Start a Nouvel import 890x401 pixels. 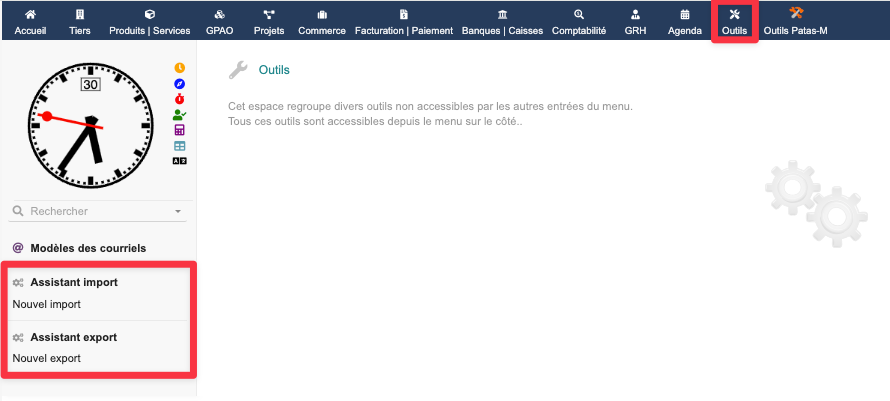46,304
